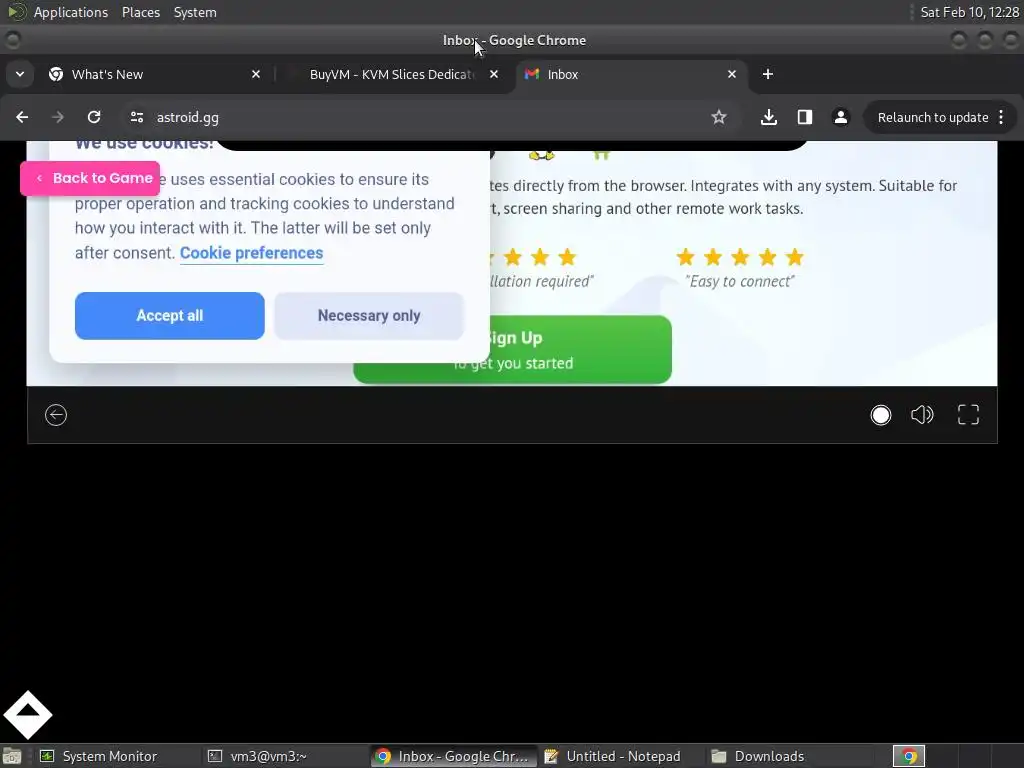
Task: View site information icon
Action: click(x=136, y=118)
